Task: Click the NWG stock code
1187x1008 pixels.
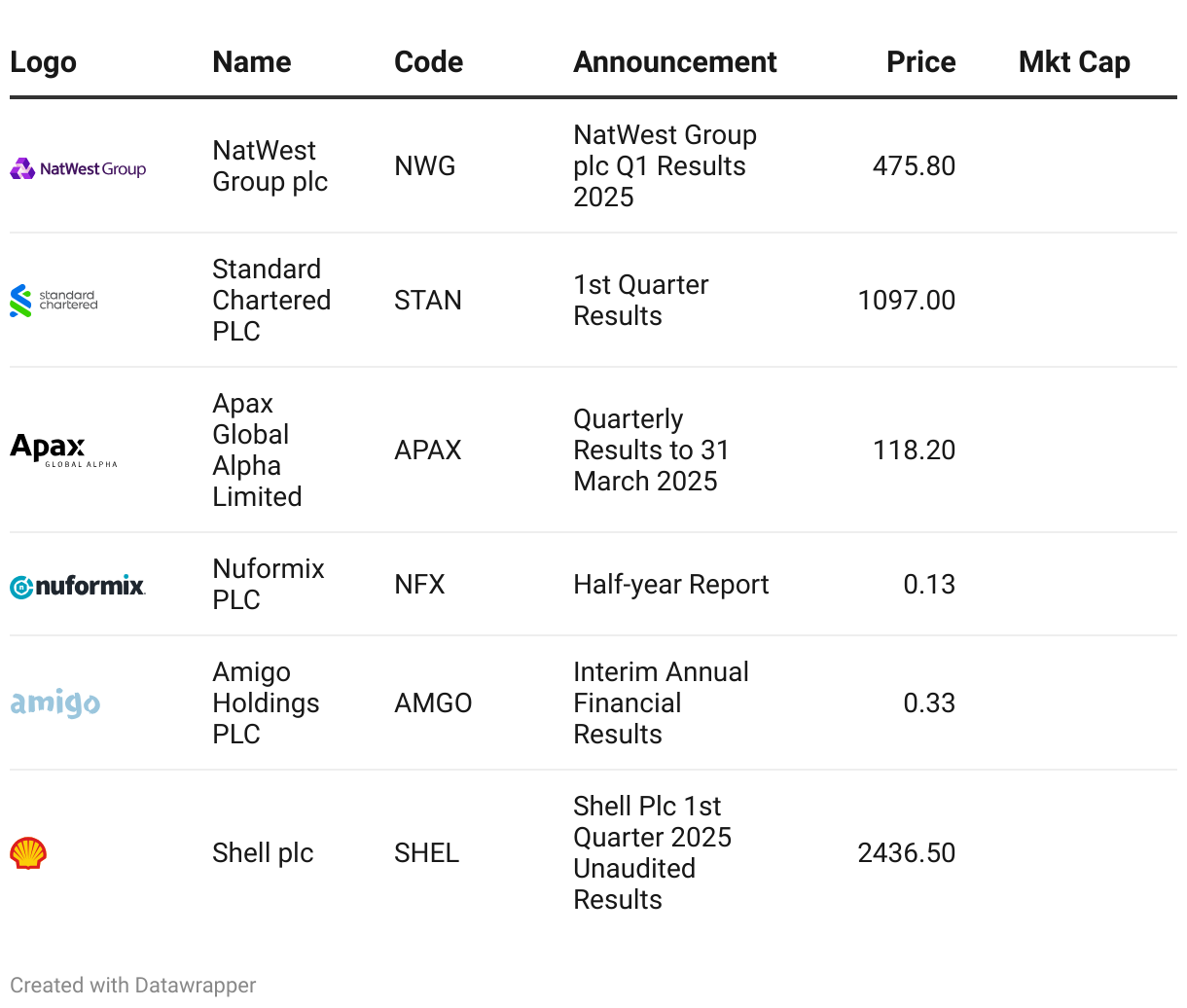Action: click(x=425, y=166)
